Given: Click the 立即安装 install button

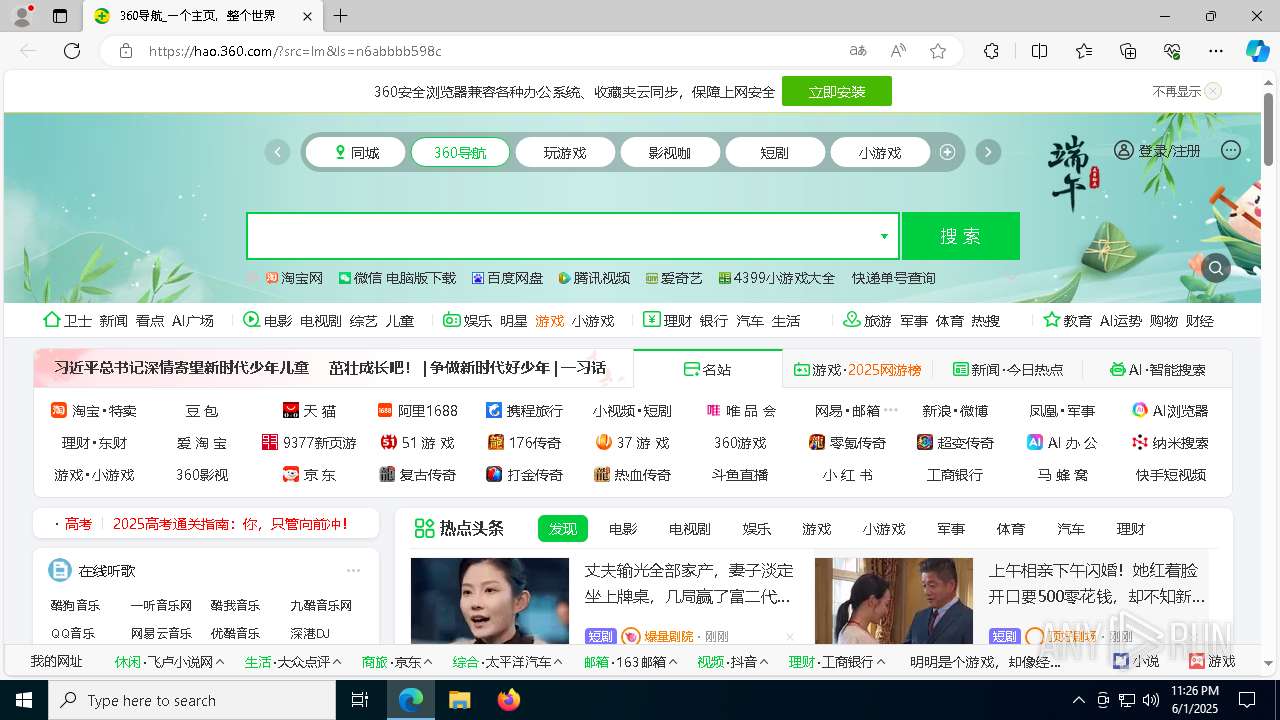Looking at the screenshot, I should tap(837, 91).
